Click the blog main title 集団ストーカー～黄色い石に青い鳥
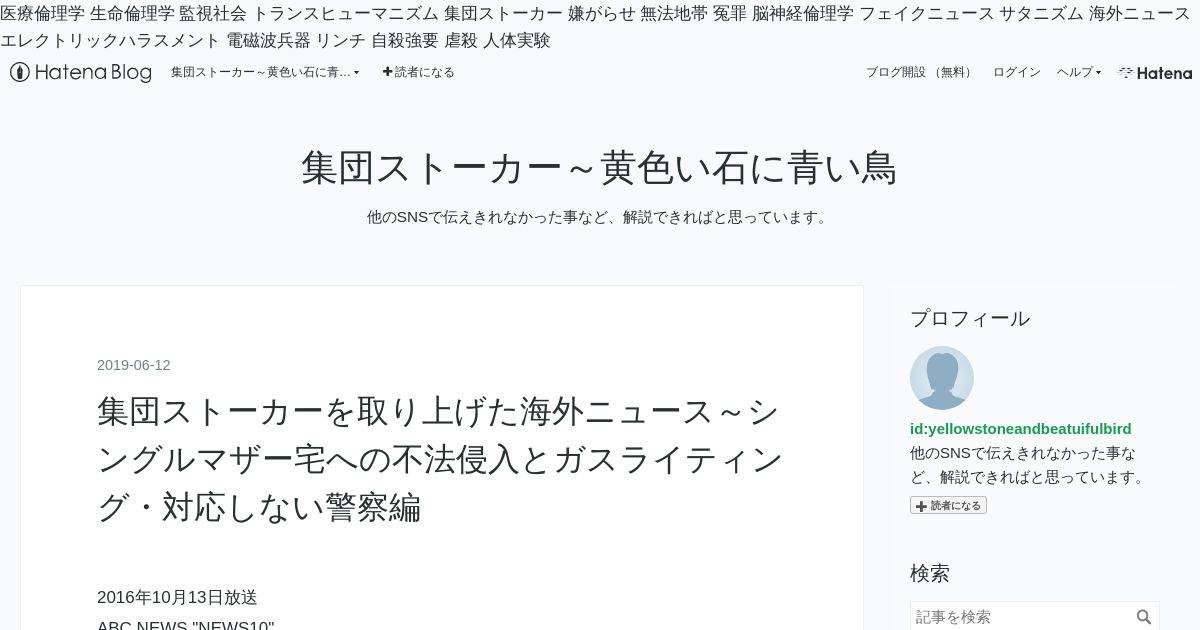This screenshot has width=1200, height=630. (599, 167)
